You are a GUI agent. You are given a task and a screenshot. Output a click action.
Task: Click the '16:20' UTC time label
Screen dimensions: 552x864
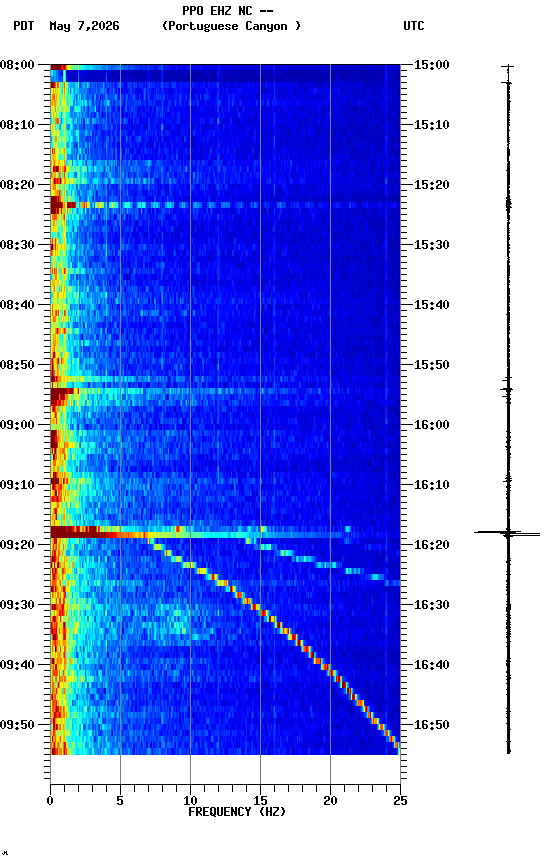click(432, 545)
